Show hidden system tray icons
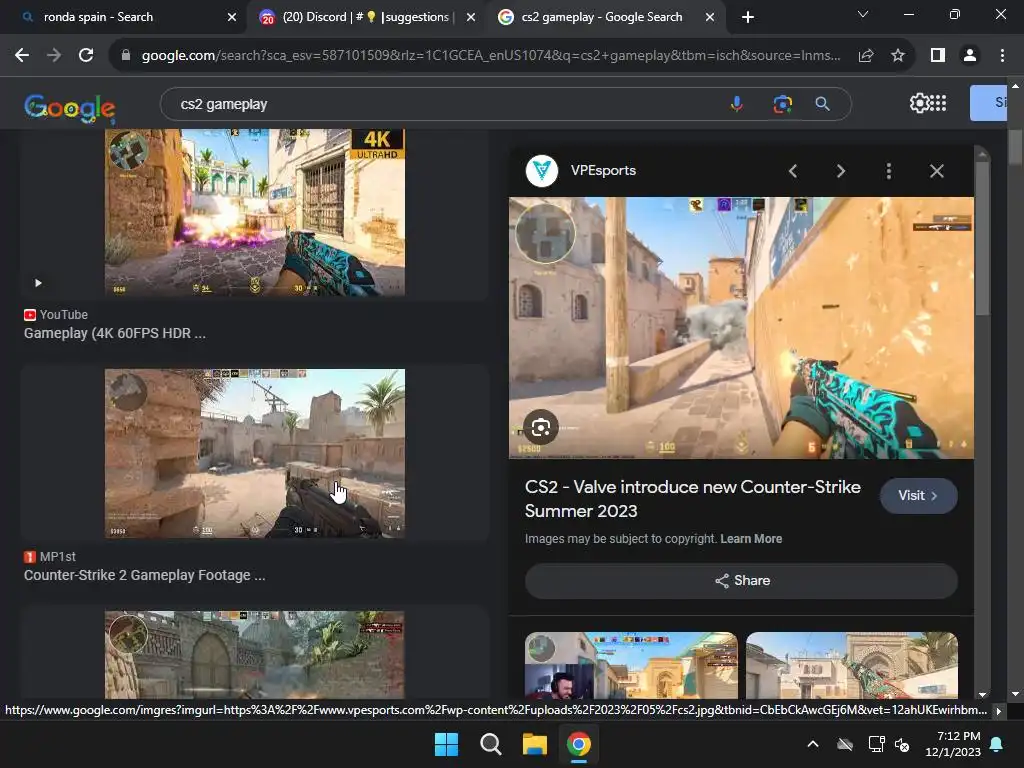 point(813,744)
